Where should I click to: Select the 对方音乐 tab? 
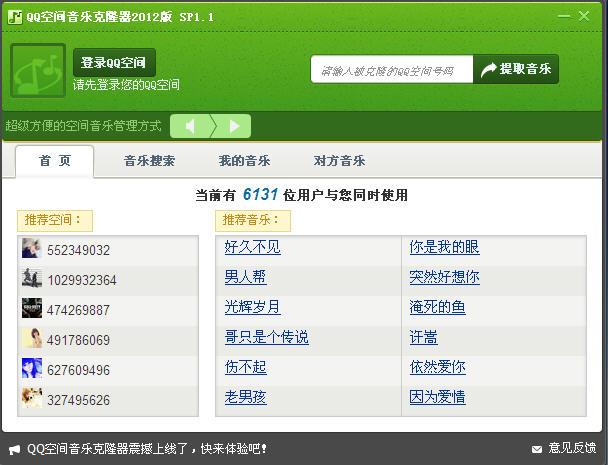[x=339, y=161]
